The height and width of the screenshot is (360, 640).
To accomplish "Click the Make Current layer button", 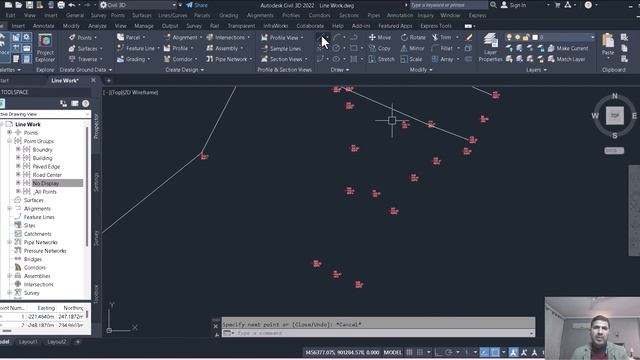I will tap(568, 48).
